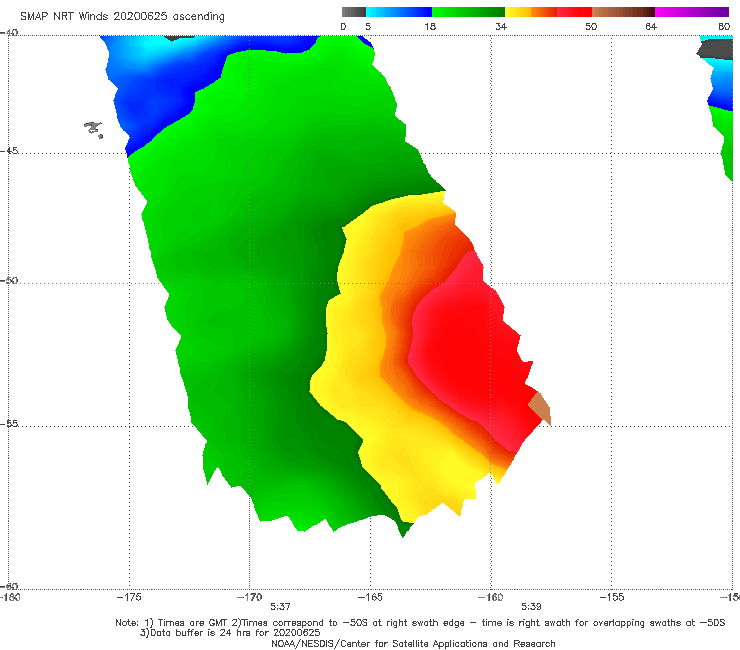The height and width of the screenshot is (650, 740).
Task: Click the color bar label "80"
Action: point(724,26)
